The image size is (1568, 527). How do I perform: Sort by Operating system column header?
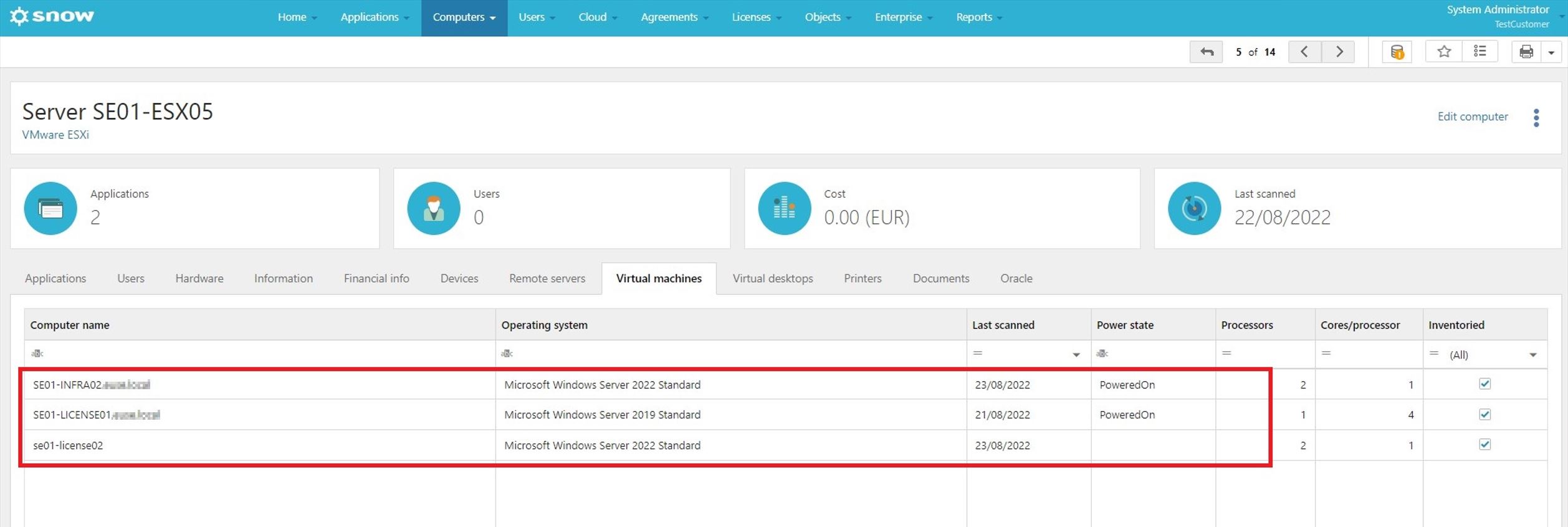coord(732,325)
